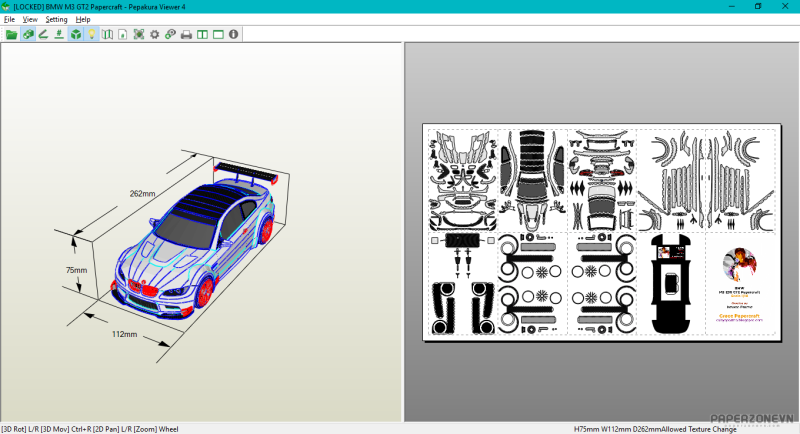This screenshot has height=434, width=800.
Task: Click the Open file folder icon
Action: click(x=12, y=34)
